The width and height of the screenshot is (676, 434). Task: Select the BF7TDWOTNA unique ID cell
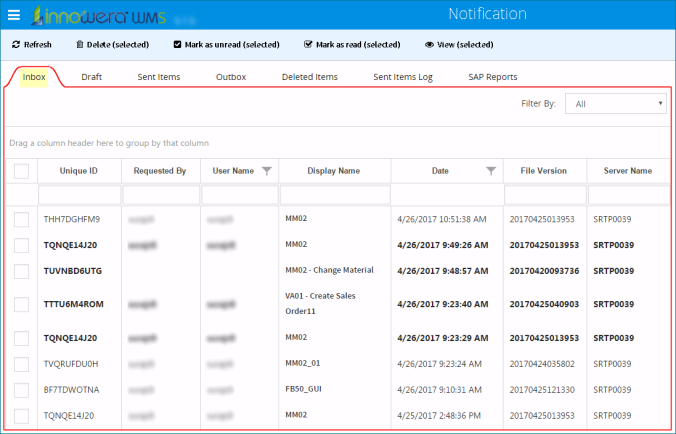(71, 390)
